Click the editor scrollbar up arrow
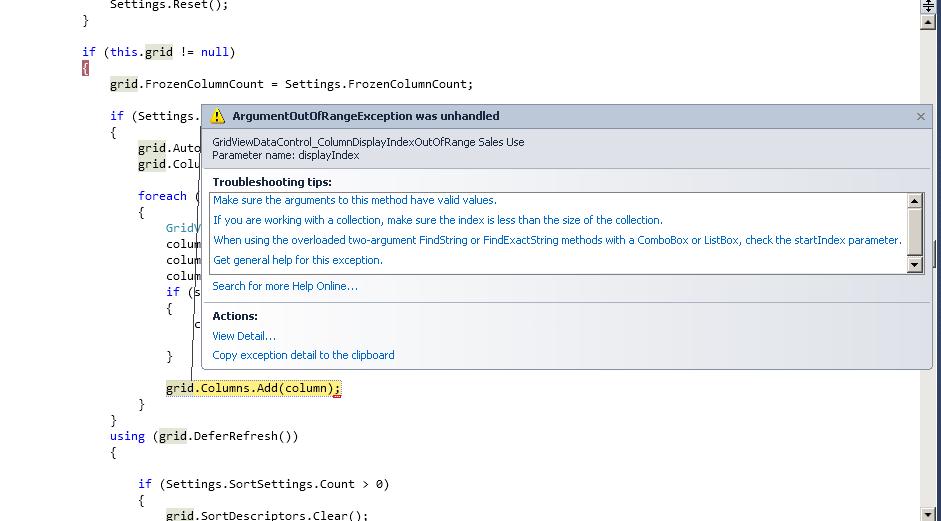The image size is (941, 521). (928, 22)
